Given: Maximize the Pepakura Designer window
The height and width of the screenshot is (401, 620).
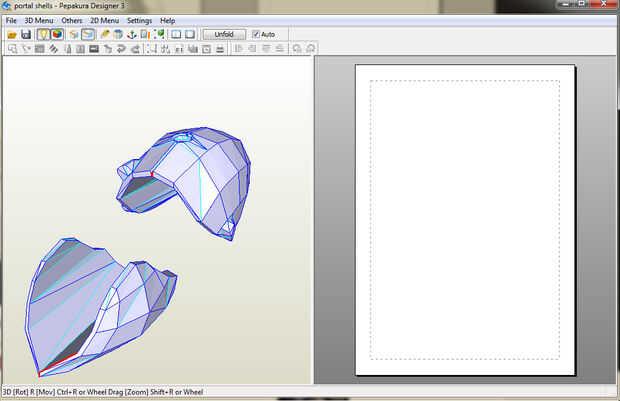Looking at the screenshot, I should point(582,4).
